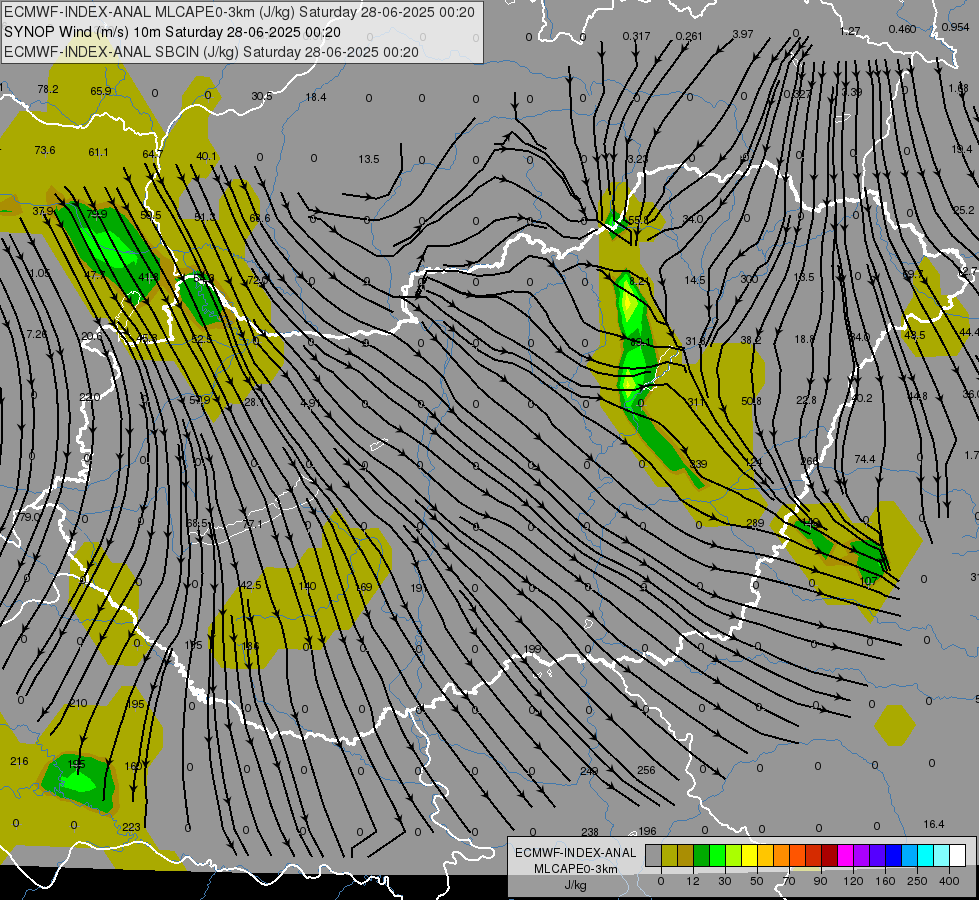Click the map value 18.4
Screen dimensions: 979x900
click(316, 97)
